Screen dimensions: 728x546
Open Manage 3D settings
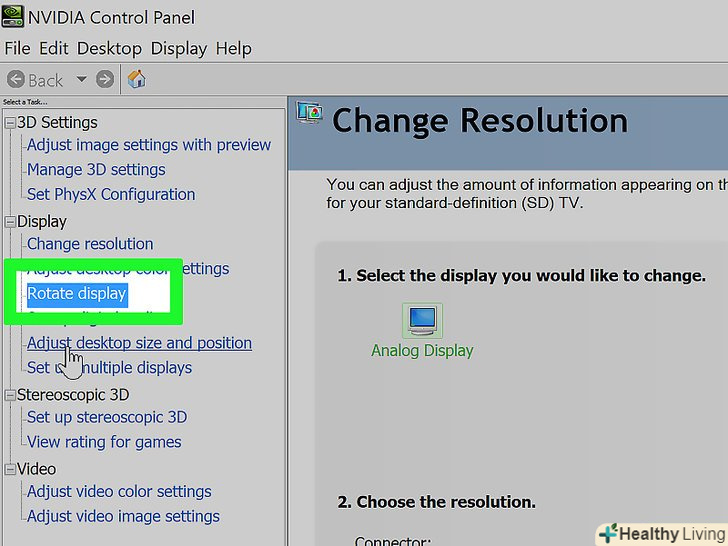tap(96, 169)
